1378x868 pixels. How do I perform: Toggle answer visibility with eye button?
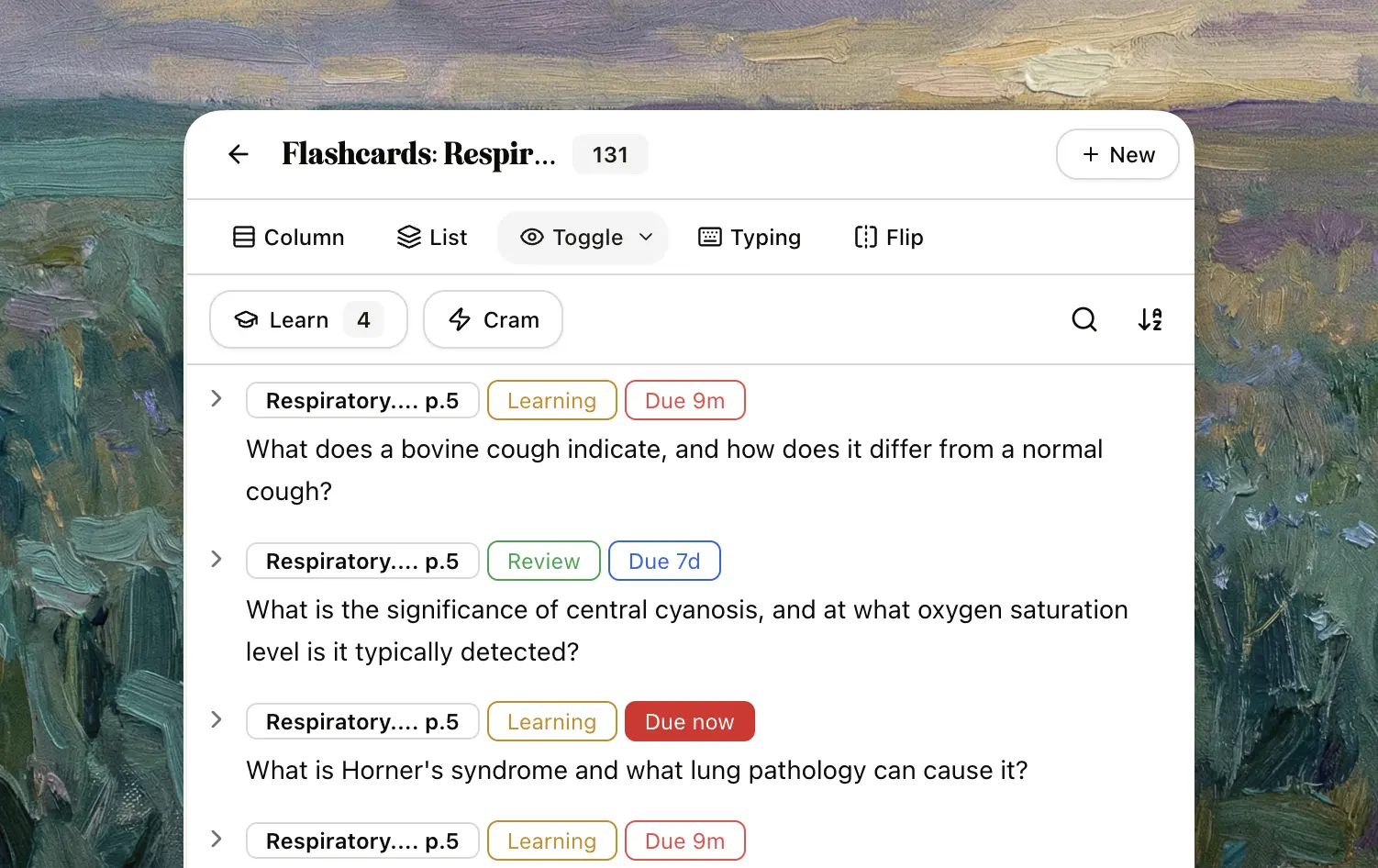click(x=572, y=238)
